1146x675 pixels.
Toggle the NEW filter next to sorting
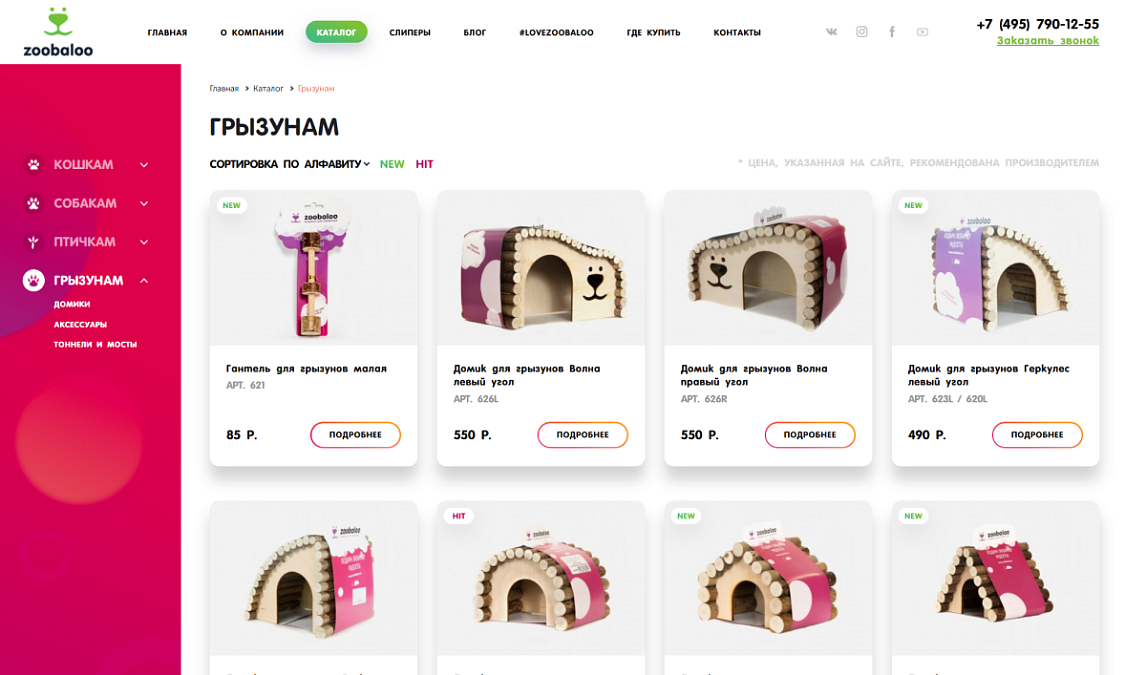(x=392, y=164)
